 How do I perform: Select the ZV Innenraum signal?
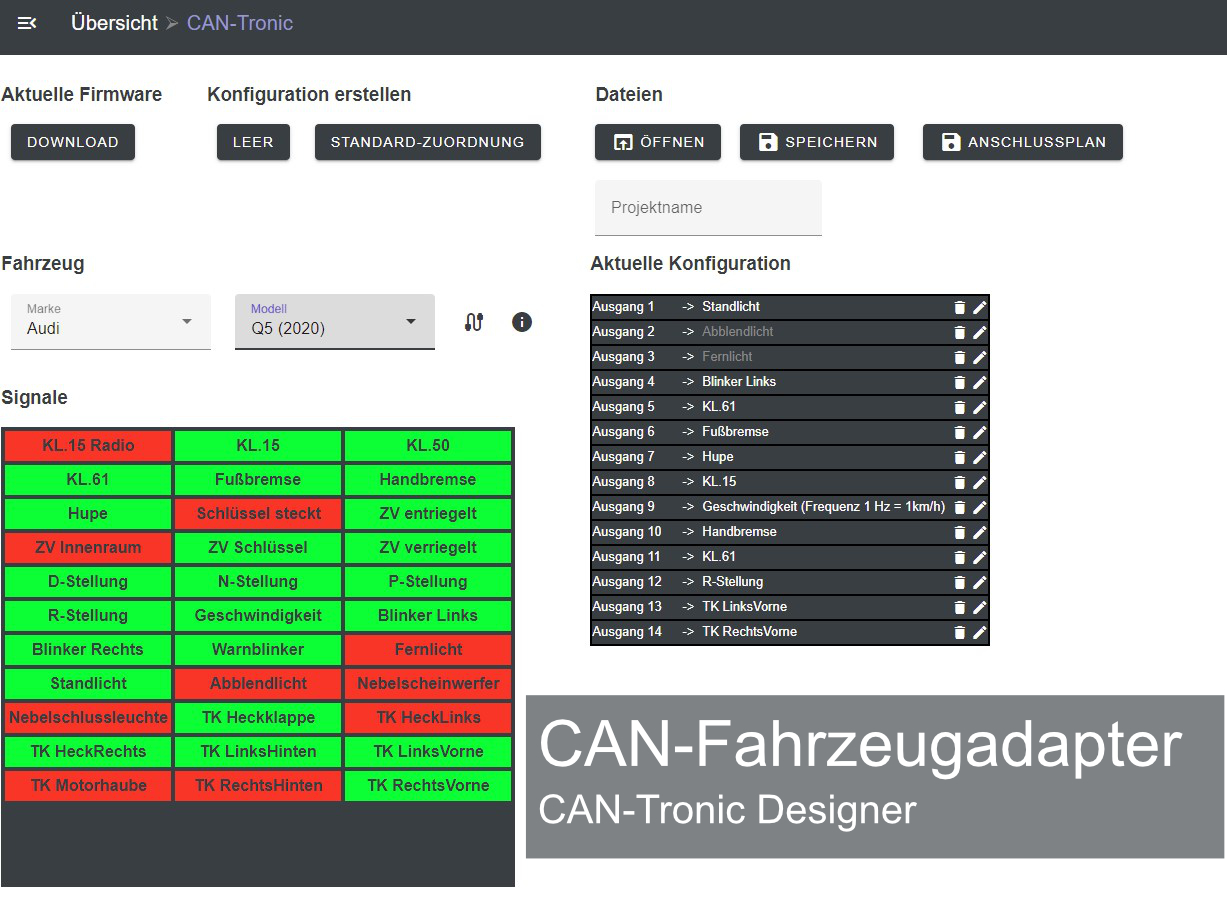click(x=88, y=548)
